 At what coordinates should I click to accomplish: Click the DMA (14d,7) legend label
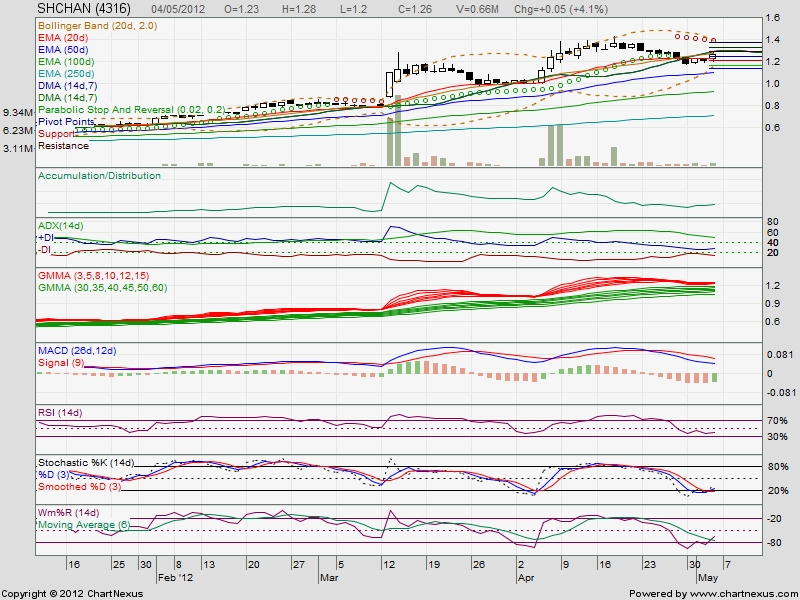point(65,85)
